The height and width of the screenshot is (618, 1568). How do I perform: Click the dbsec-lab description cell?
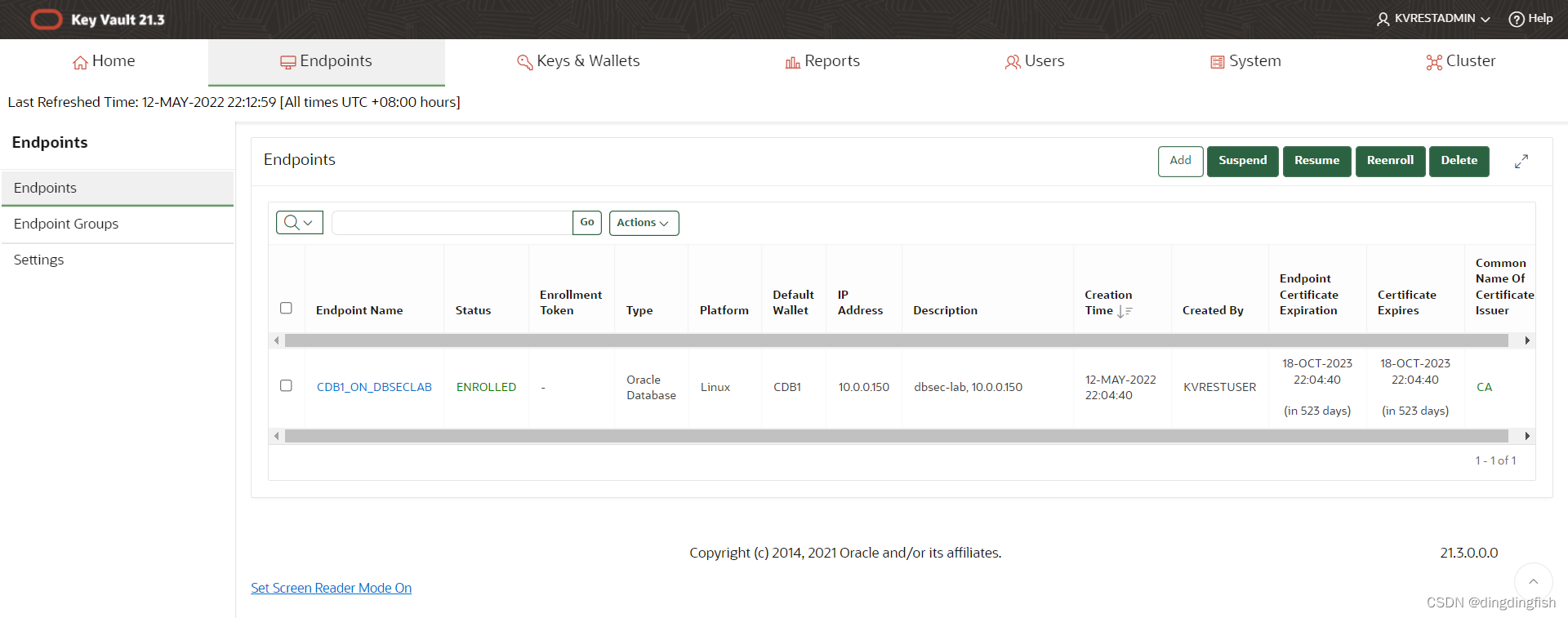(968, 387)
